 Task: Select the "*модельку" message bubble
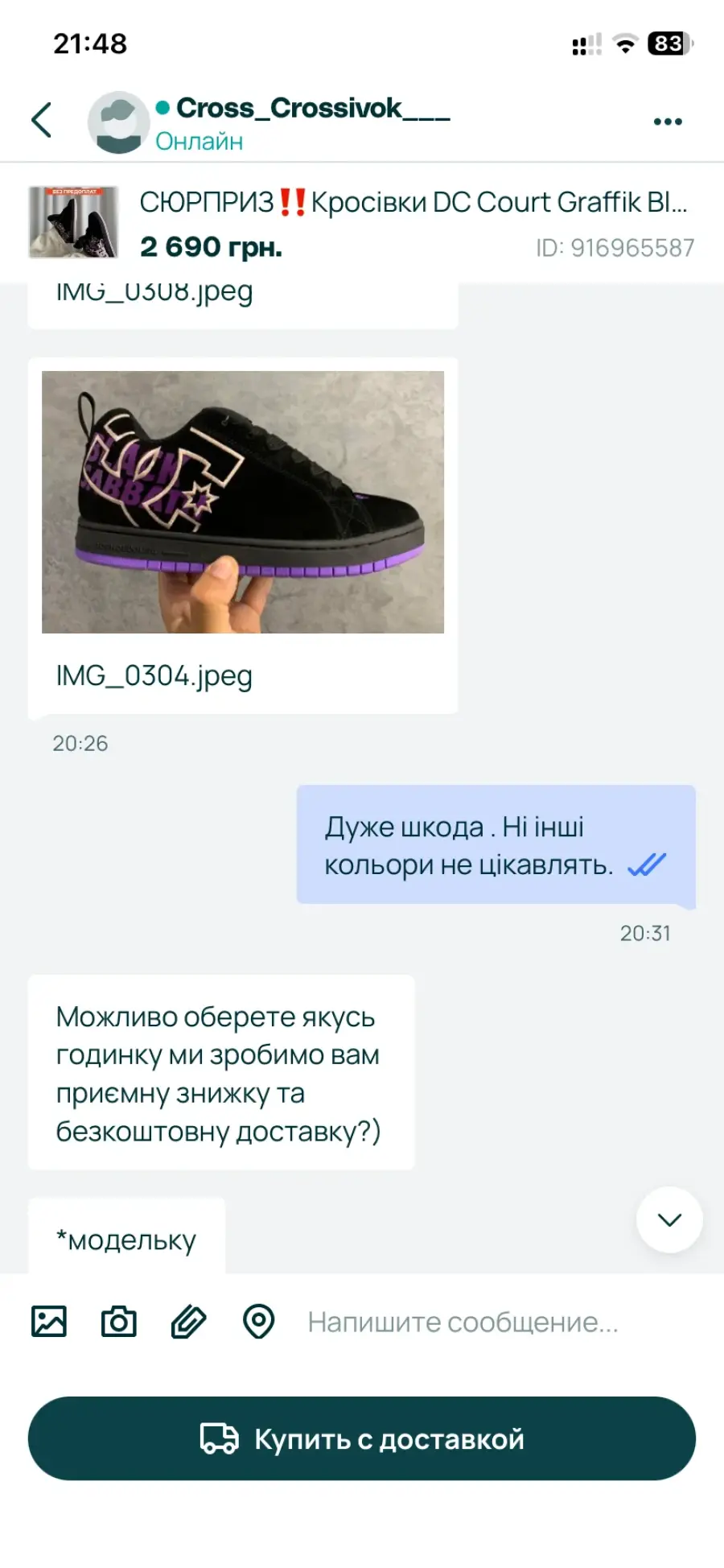126,1238
